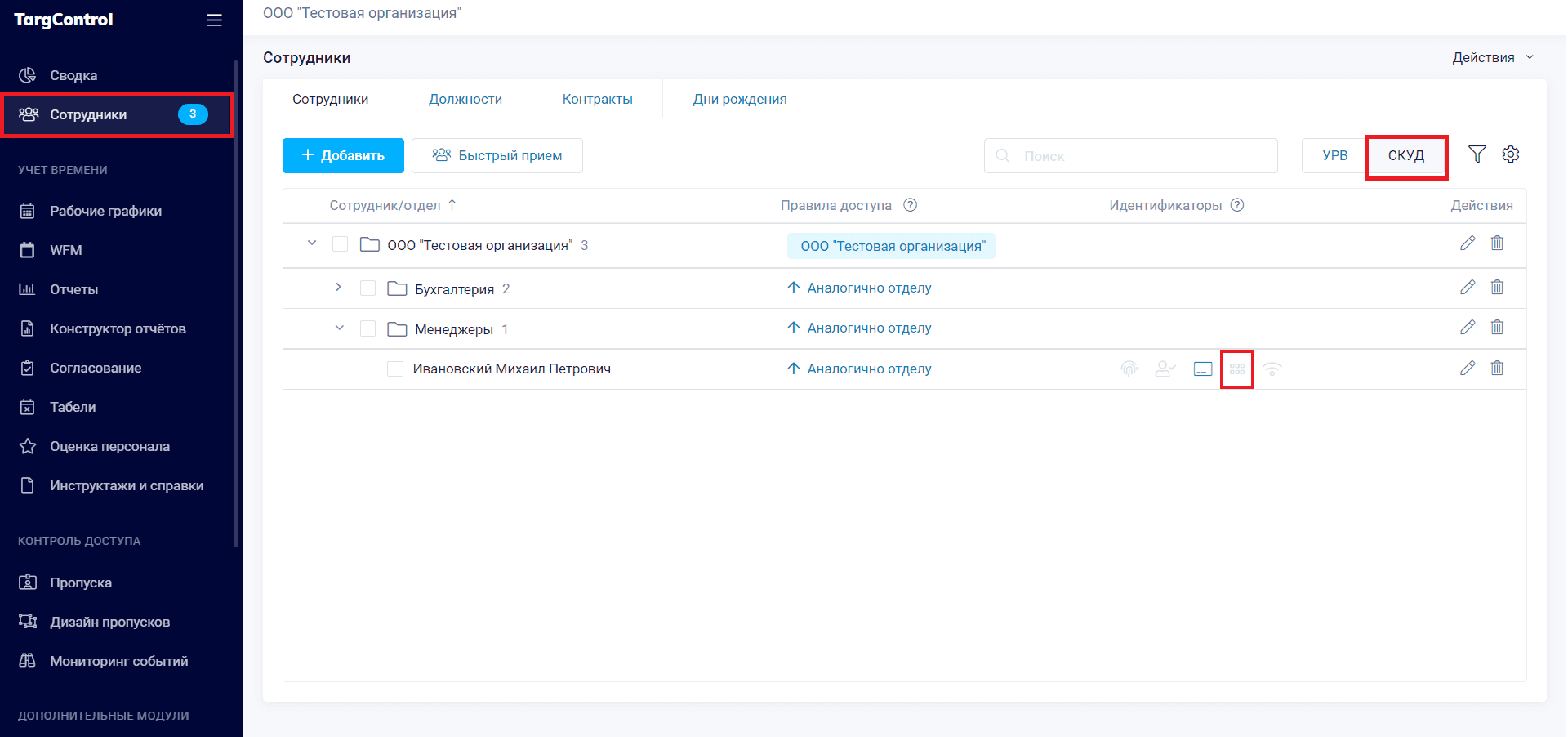Select the Wi-Fi identifier icon

(1272, 368)
